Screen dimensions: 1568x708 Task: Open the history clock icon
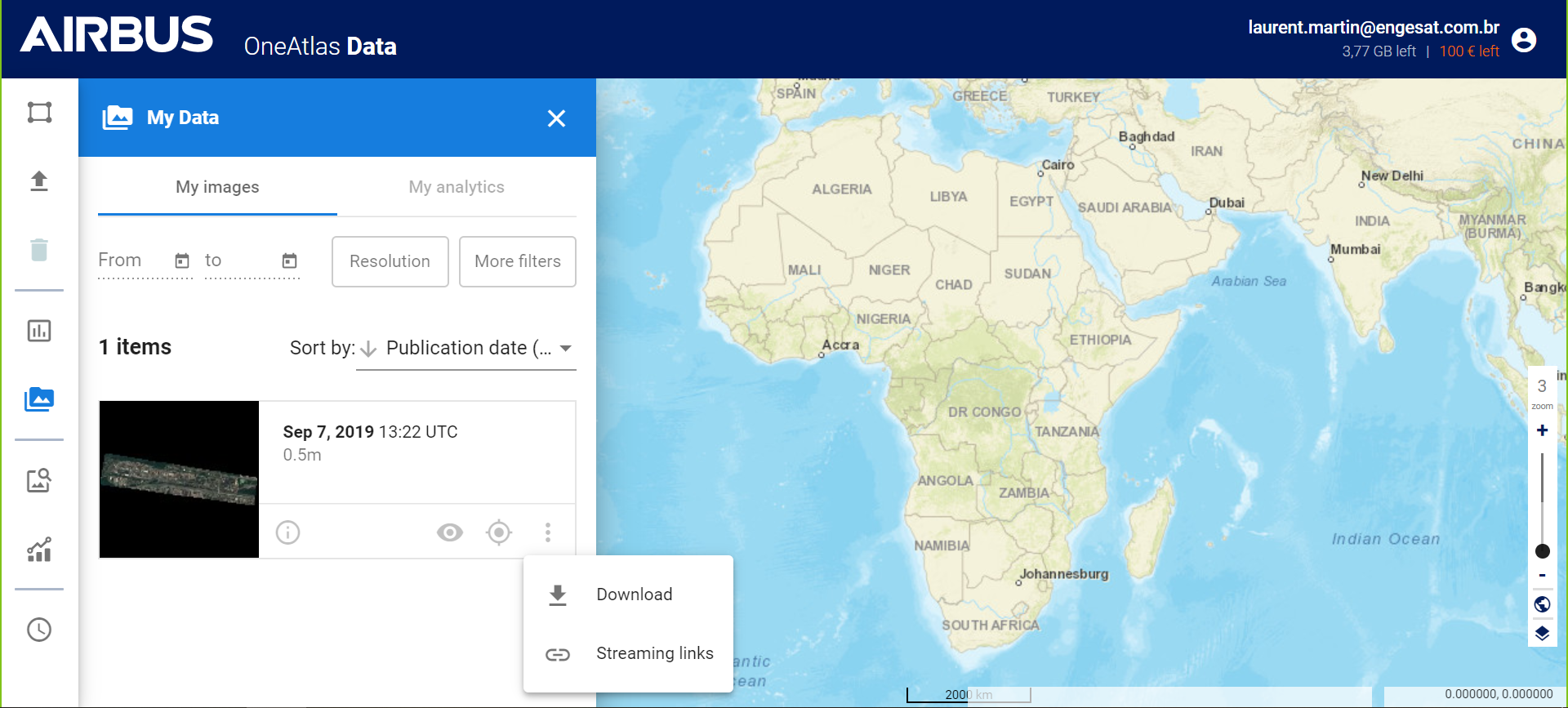[x=39, y=630]
